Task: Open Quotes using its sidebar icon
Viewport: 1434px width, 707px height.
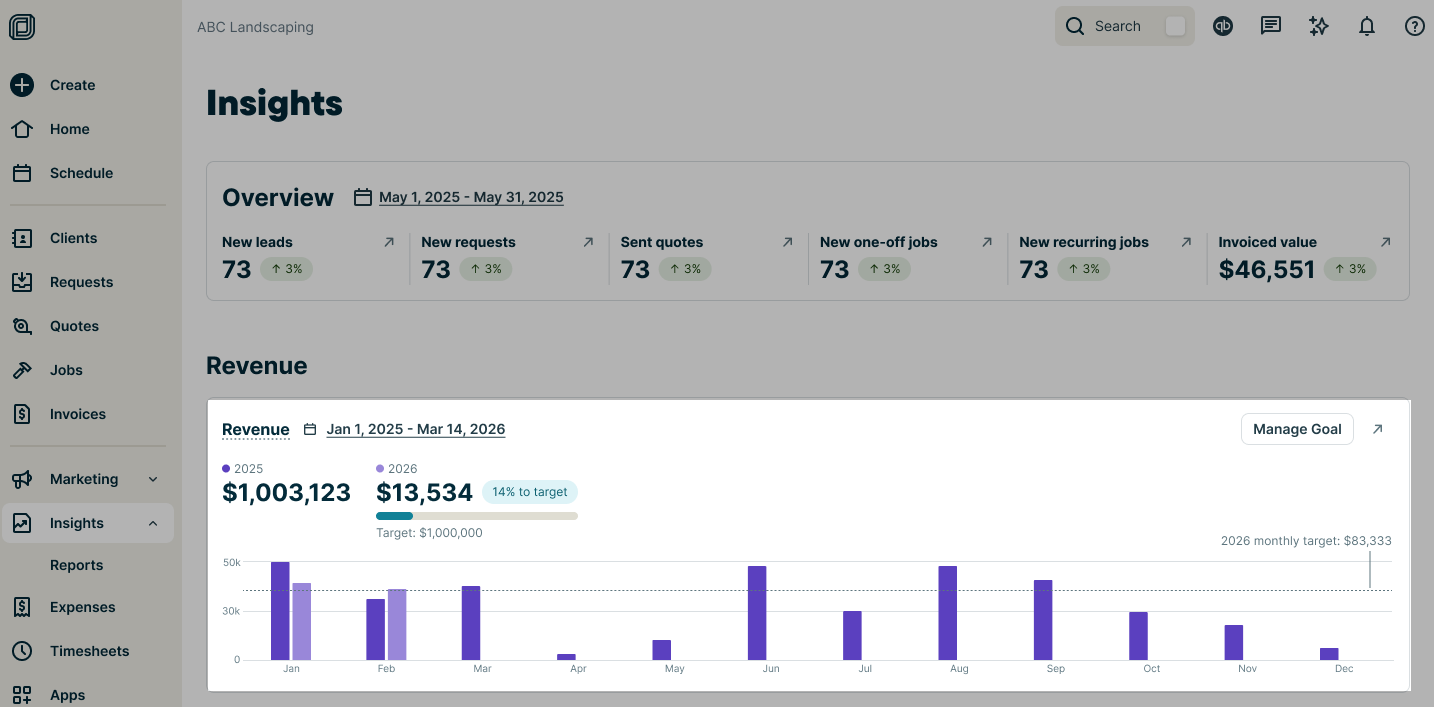Action: 21,325
